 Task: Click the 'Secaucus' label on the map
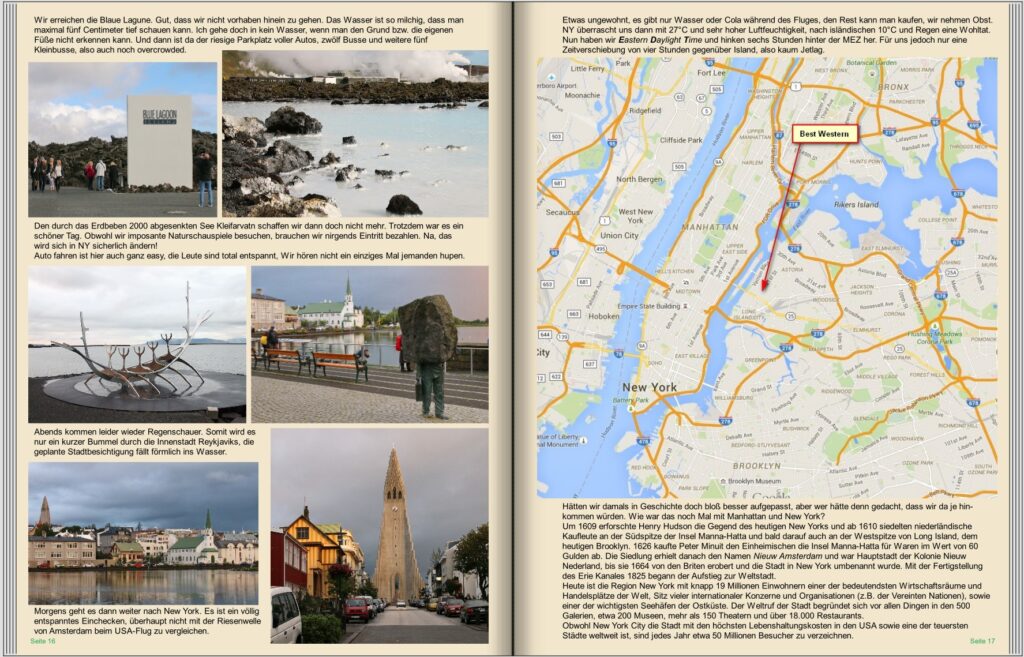coord(562,212)
